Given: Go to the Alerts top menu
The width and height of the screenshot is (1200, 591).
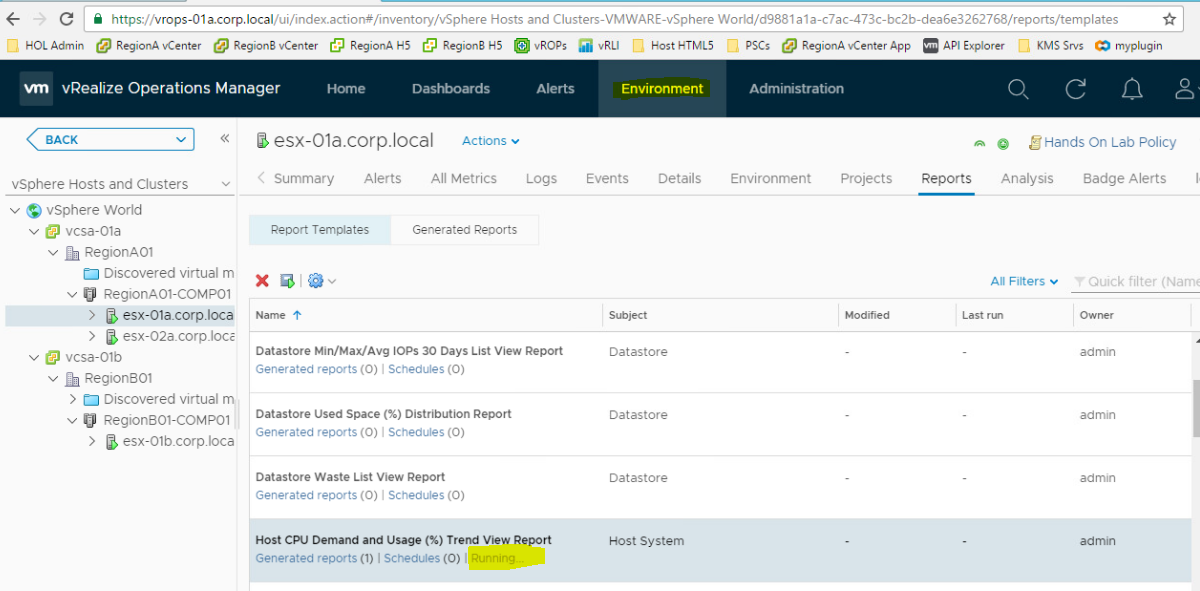Looking at the screenshot, I should click(x=555, y=88).
